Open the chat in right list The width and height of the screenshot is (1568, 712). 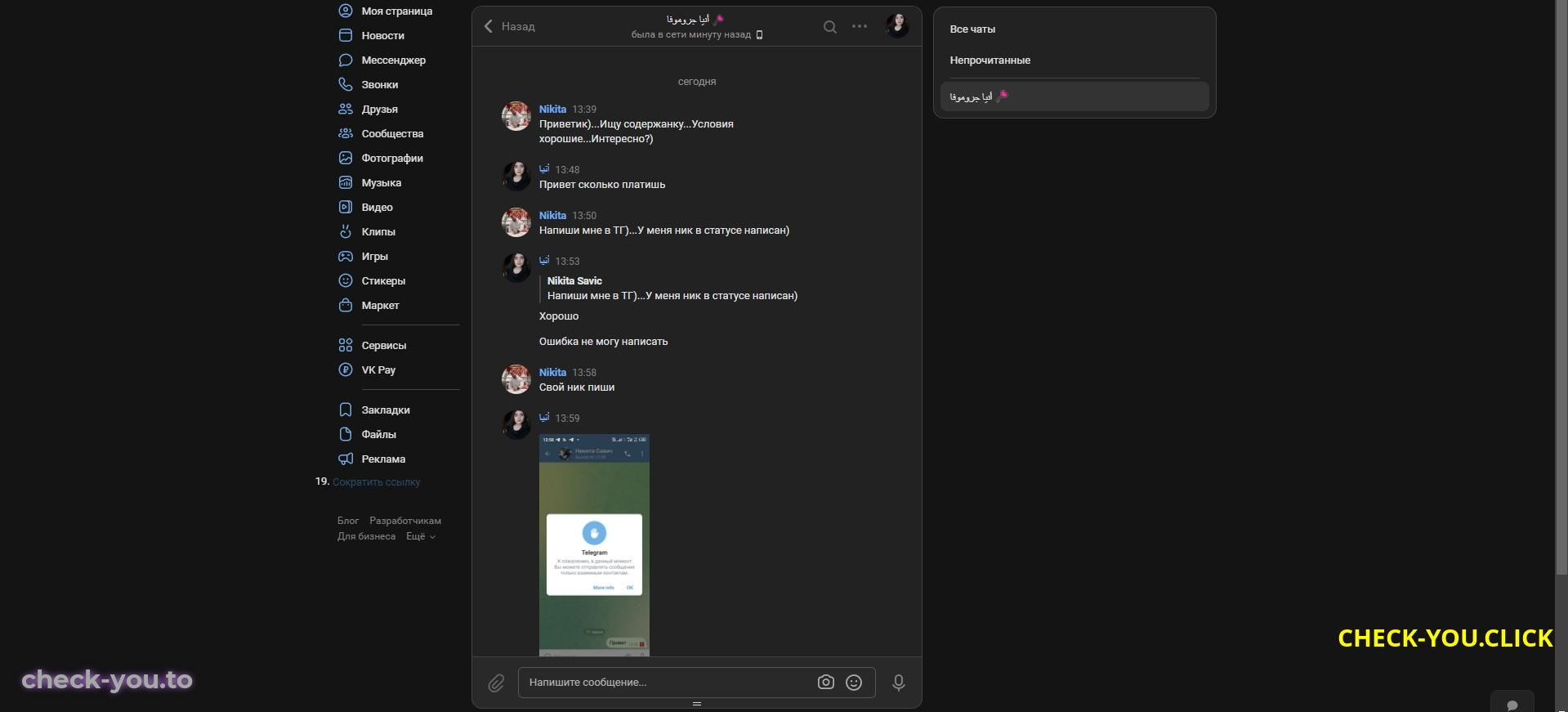pyautogui.click(x=1074, y=96)
